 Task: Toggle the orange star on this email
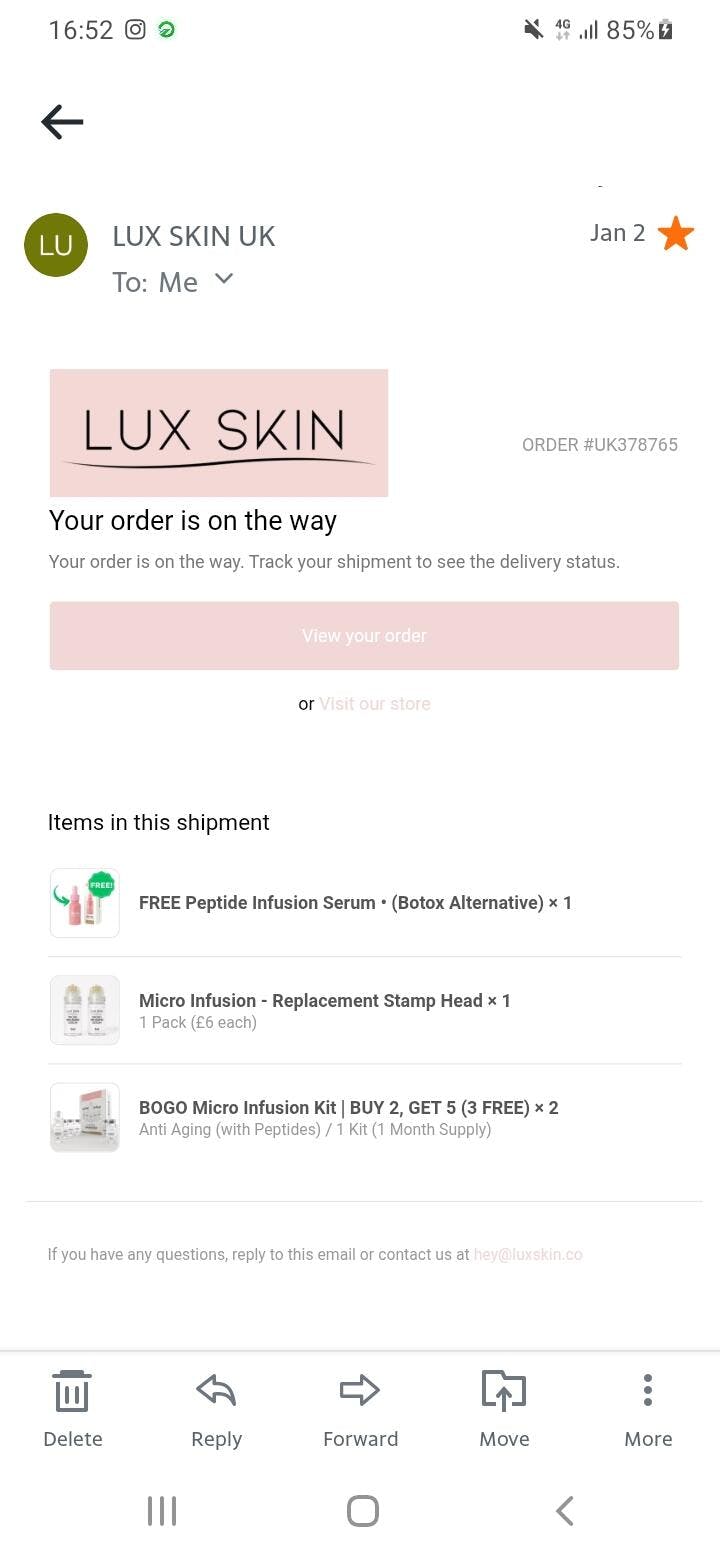coord(676,234)
